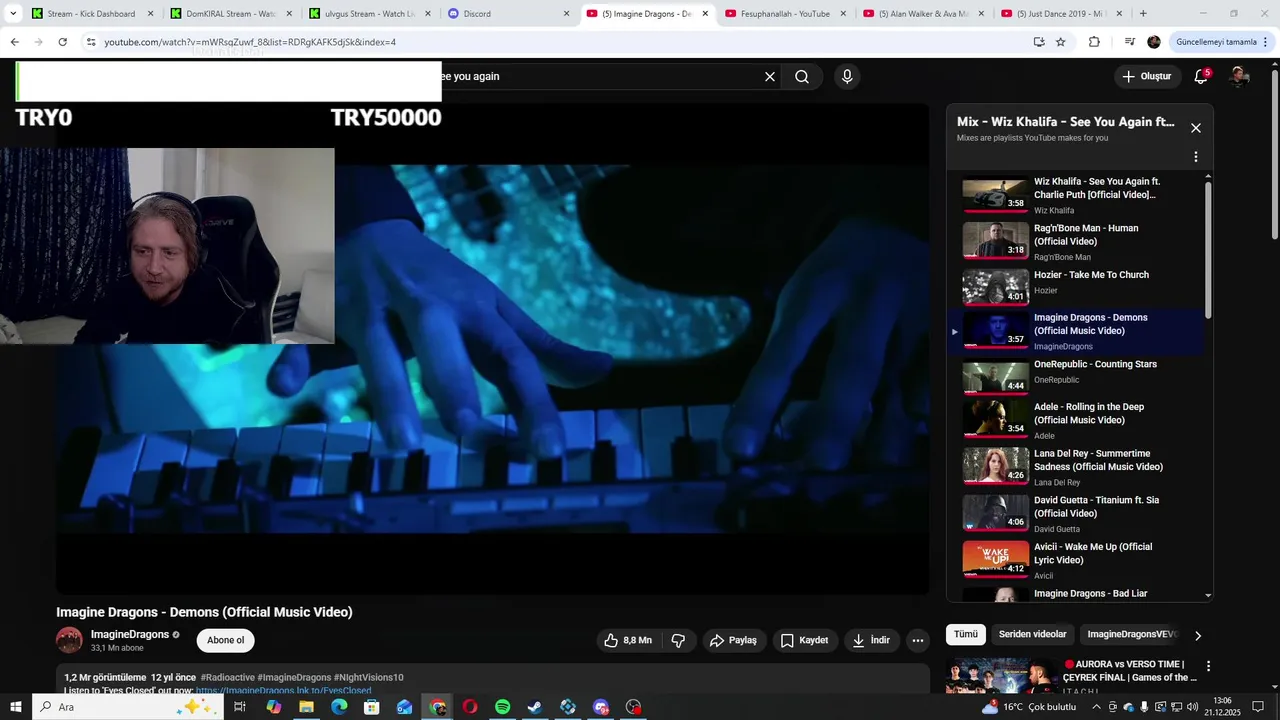Open a new browser tab

[x=1143, y=14]
